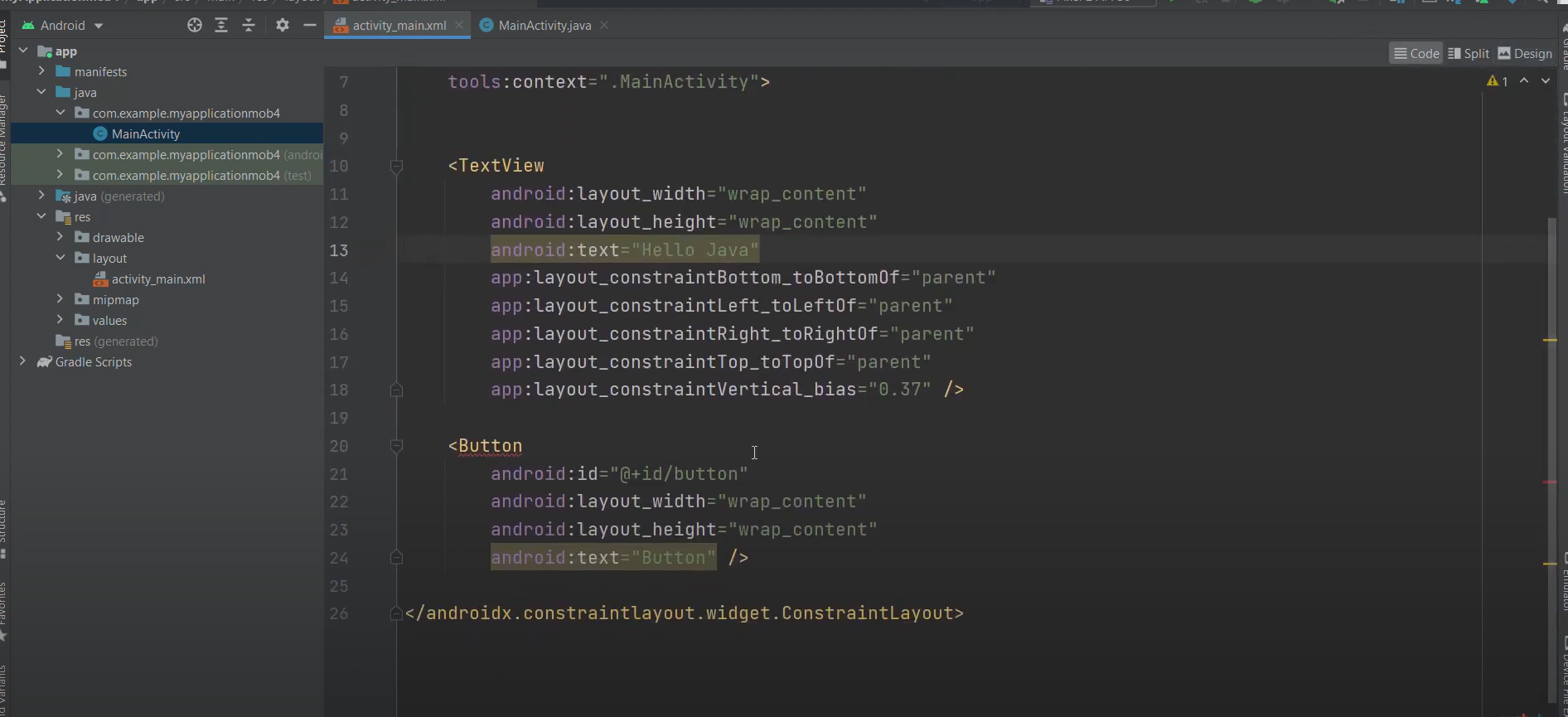The image size is (1568, 717).
Task: Click the Button tag name on line 20
Action: [491, 446]
